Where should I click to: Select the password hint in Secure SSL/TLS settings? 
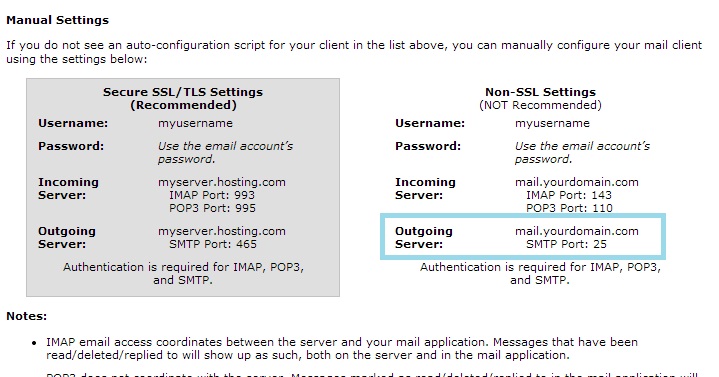225,152
